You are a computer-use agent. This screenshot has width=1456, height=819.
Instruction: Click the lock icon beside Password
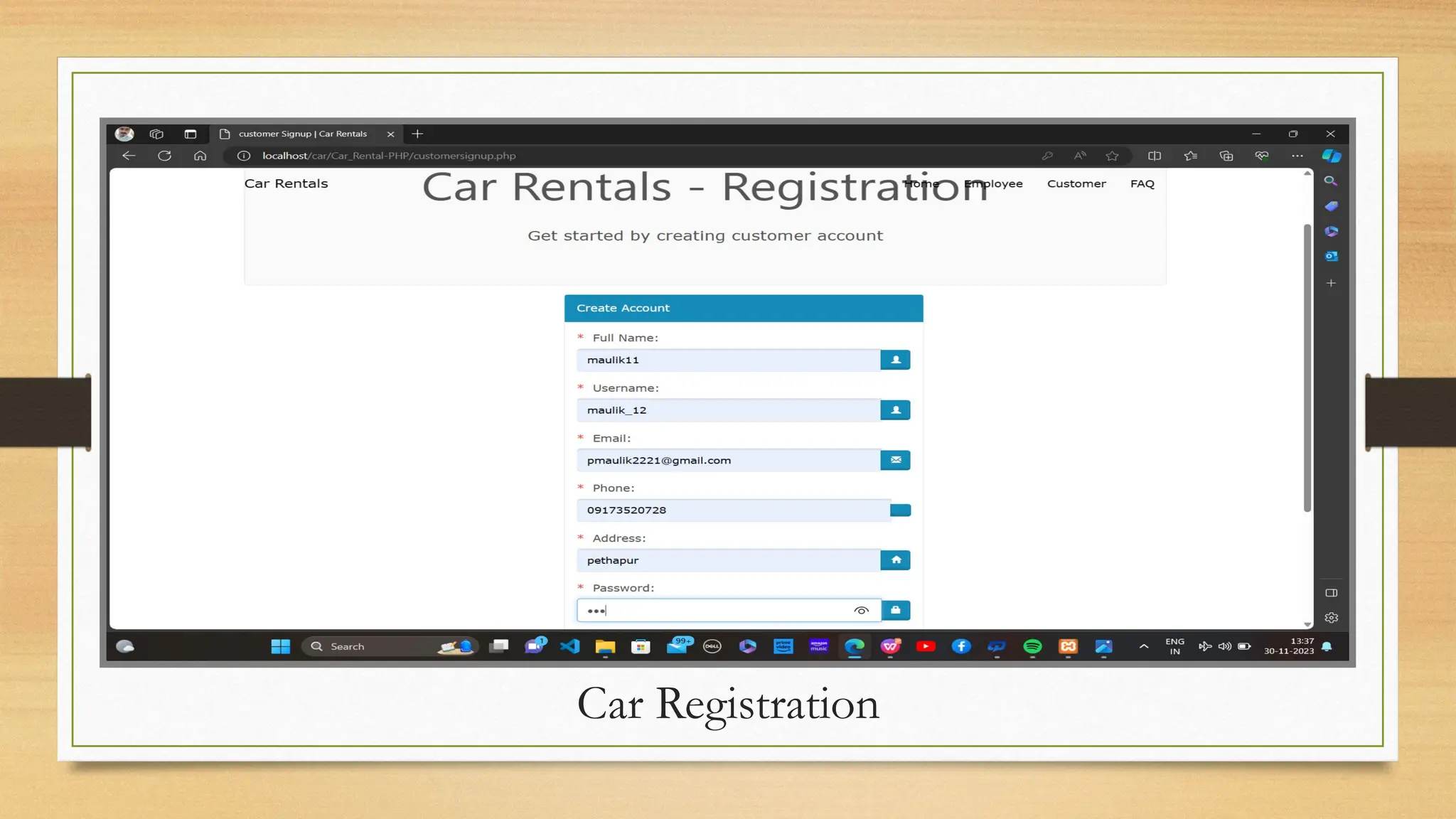tap(896, 610)
